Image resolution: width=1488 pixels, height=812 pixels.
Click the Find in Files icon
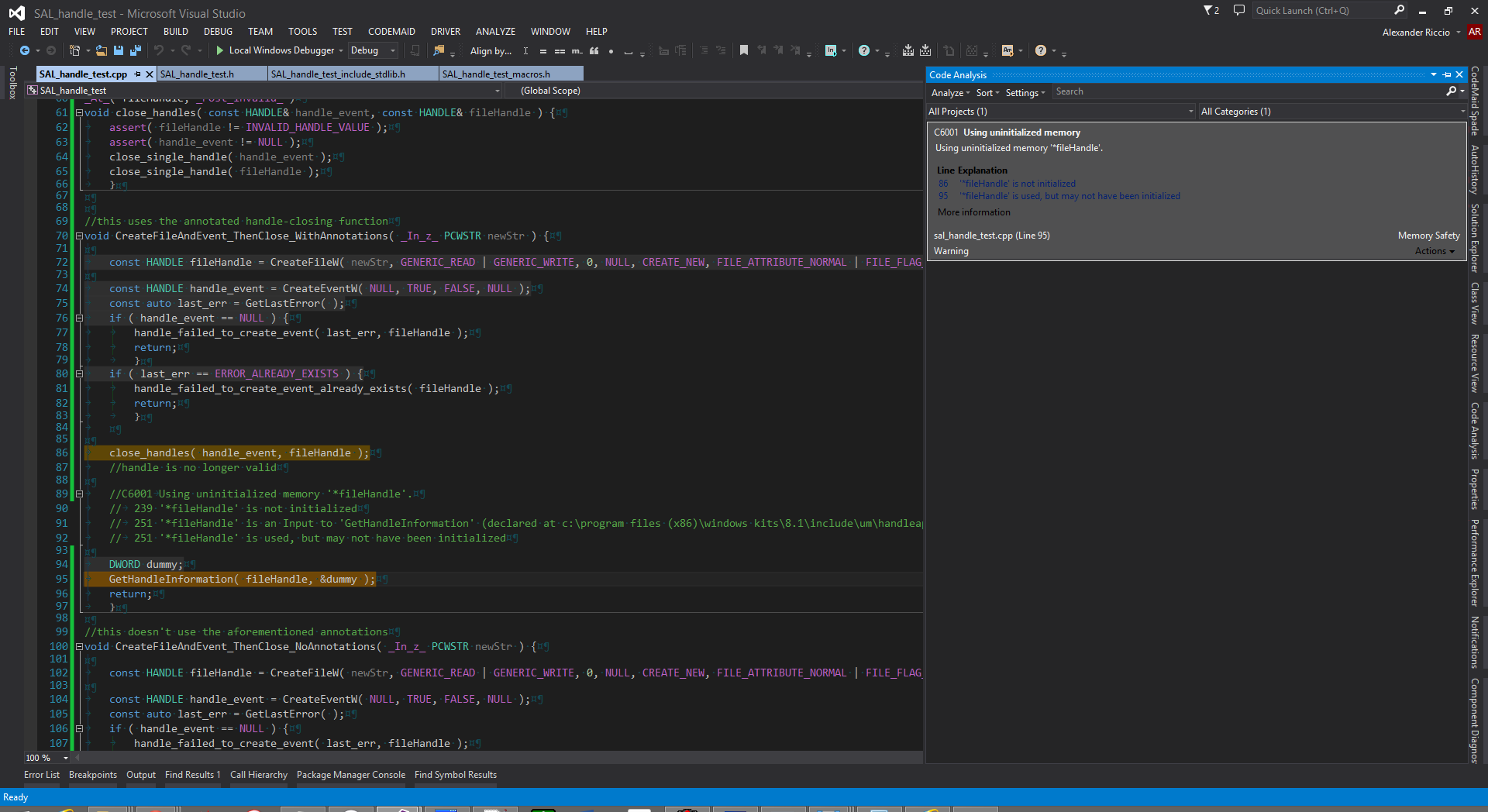coord(439,51)
